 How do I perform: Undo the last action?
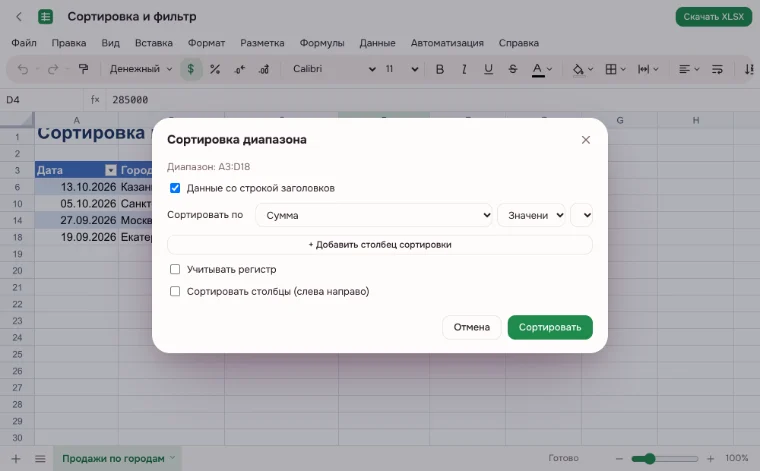coord(23,69)
